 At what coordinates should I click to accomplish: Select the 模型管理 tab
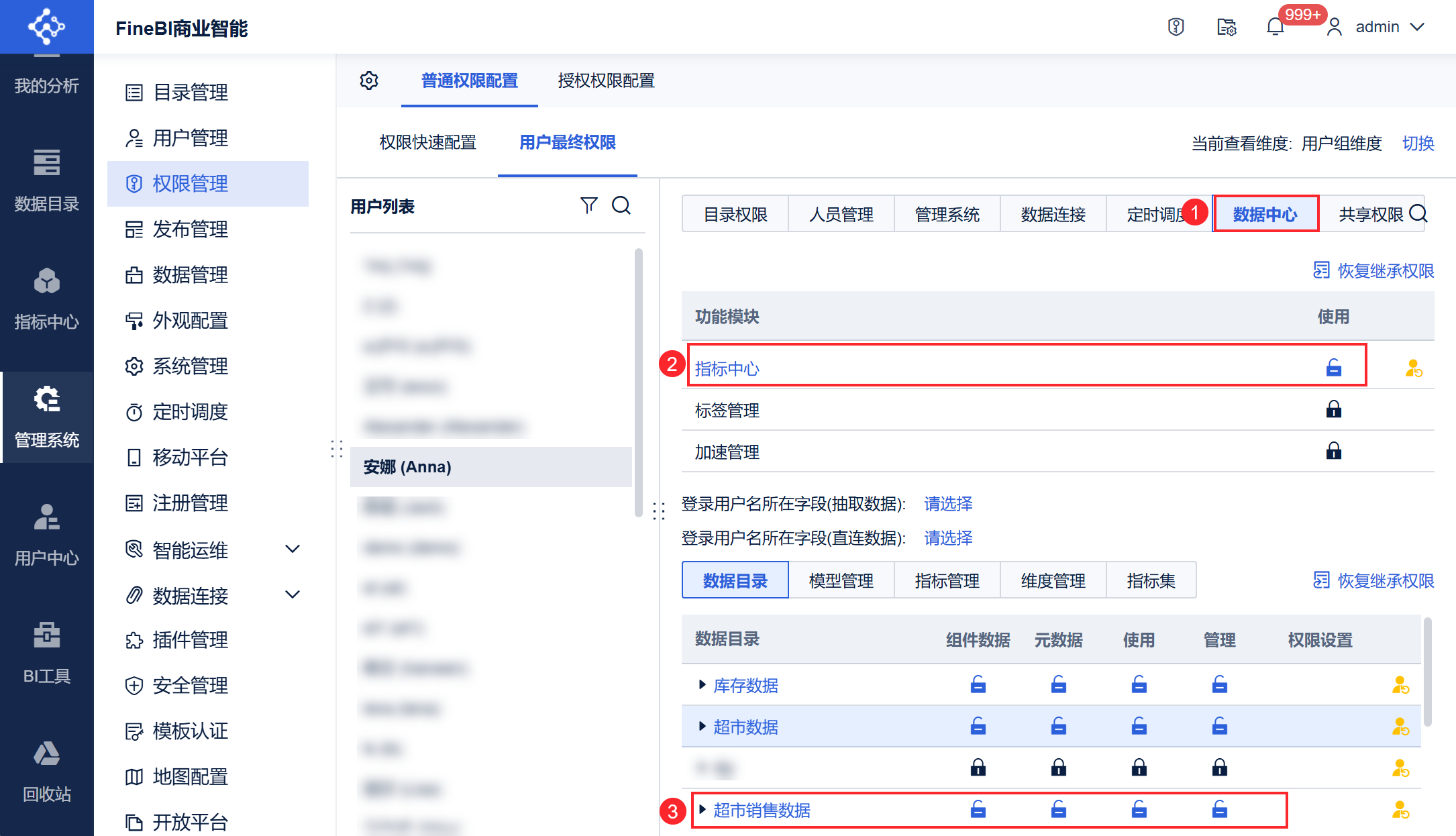point(841,580)
